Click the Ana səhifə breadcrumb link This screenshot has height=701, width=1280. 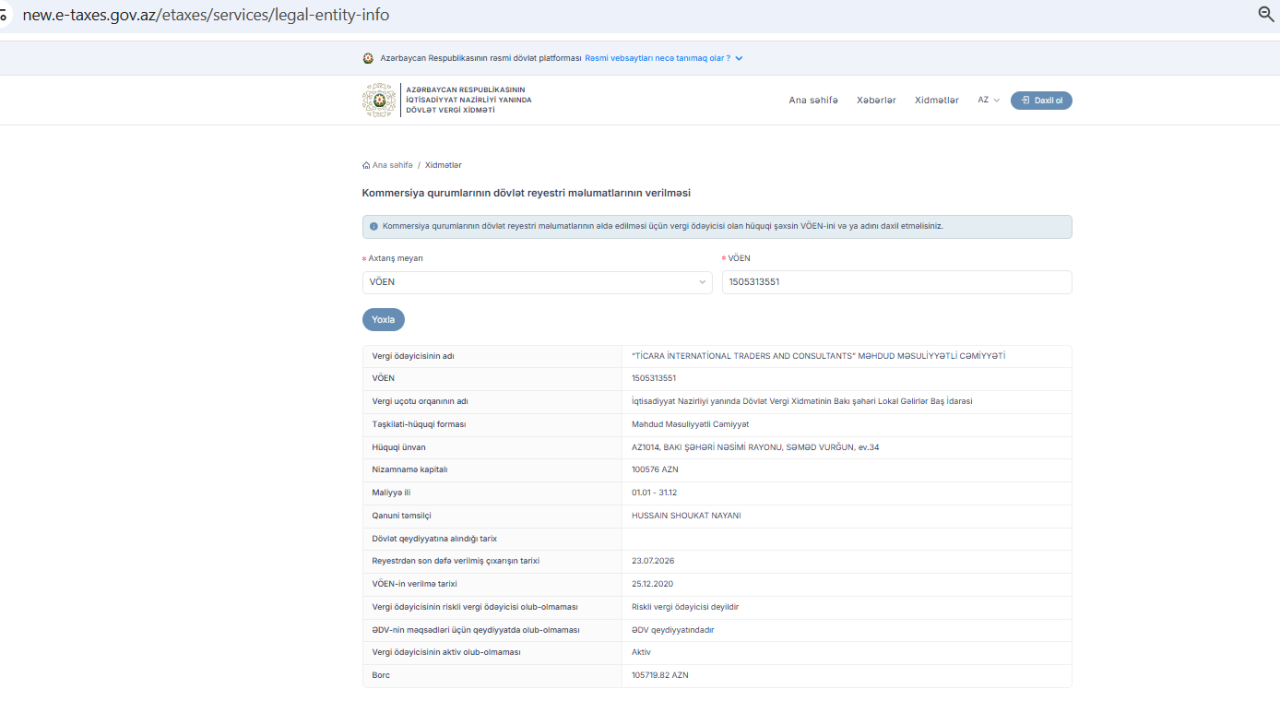pyautogui.click(x=392, y=165)
